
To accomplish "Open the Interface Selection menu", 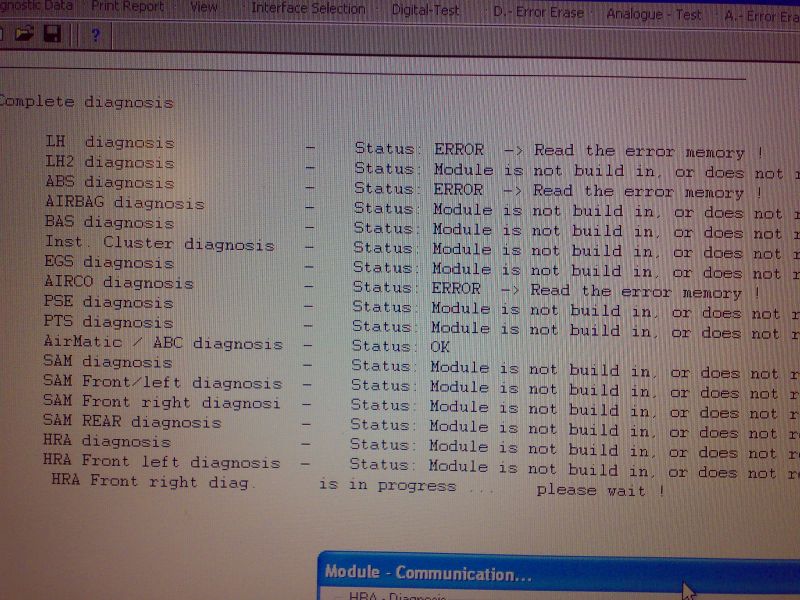I will tap(308, 9).
